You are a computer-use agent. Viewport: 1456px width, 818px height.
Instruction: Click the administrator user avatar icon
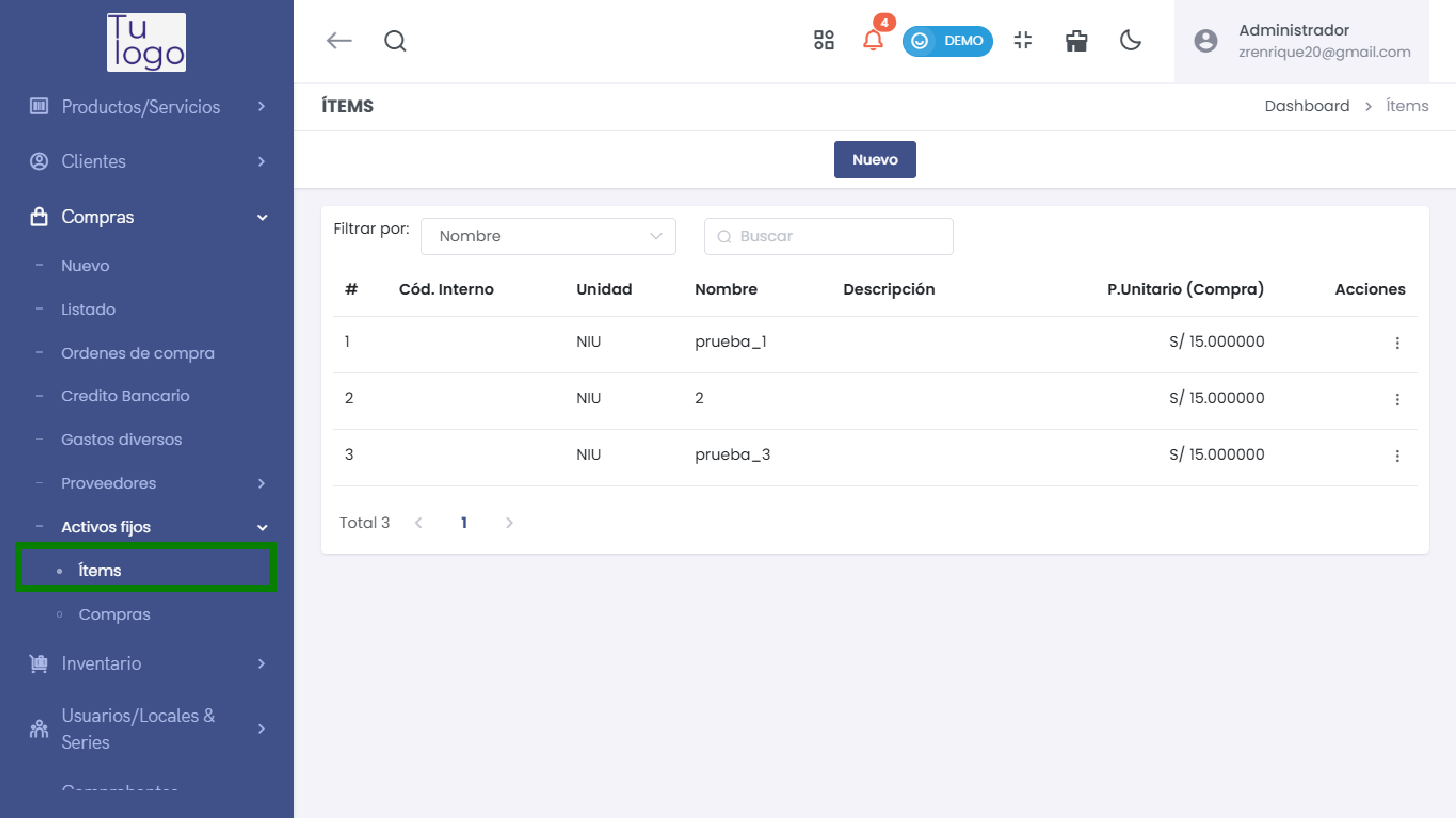click(x=1206, y=41)
